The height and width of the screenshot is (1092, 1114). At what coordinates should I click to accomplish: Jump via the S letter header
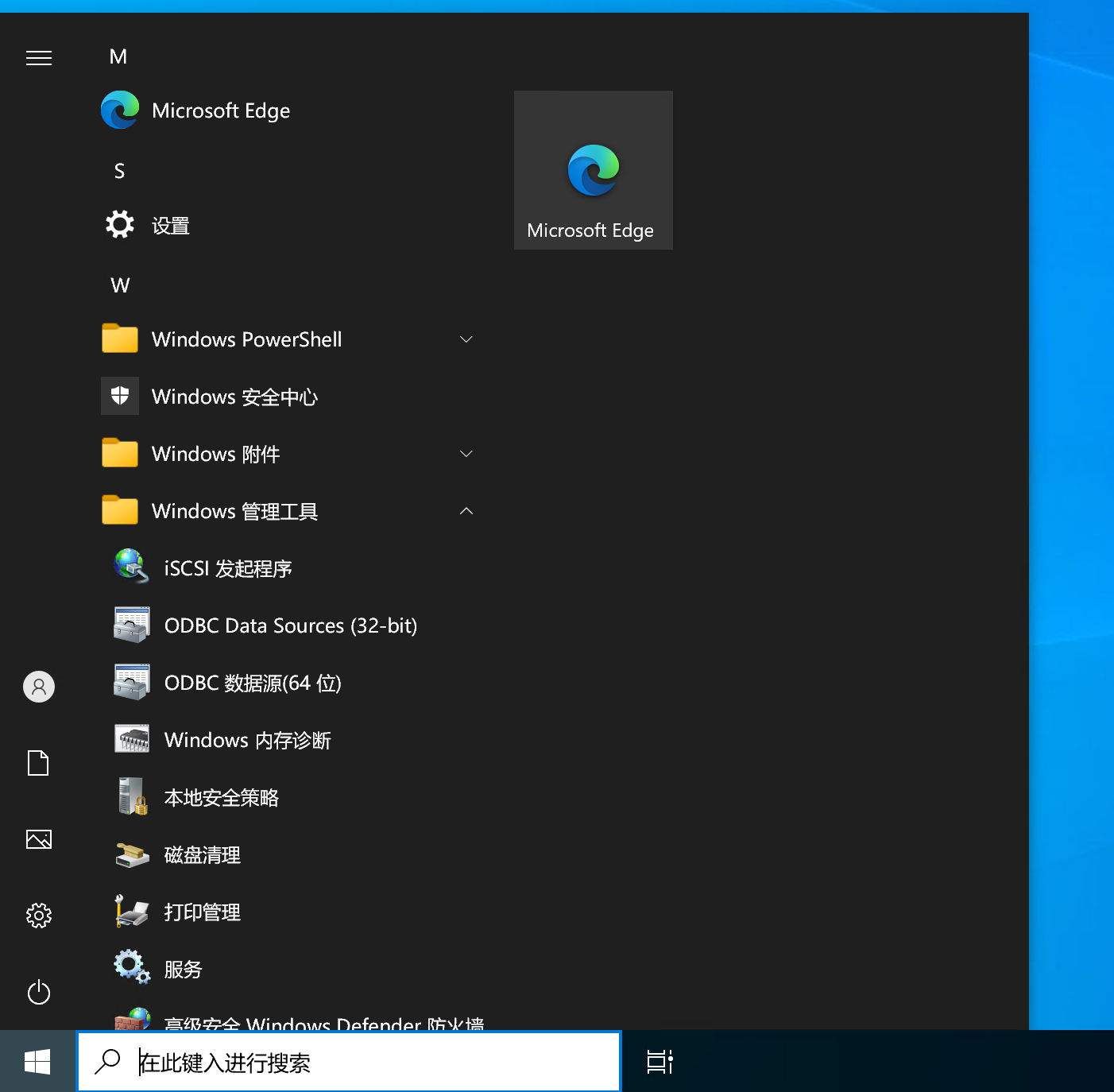pyautogui.click(x=119, y=171)
